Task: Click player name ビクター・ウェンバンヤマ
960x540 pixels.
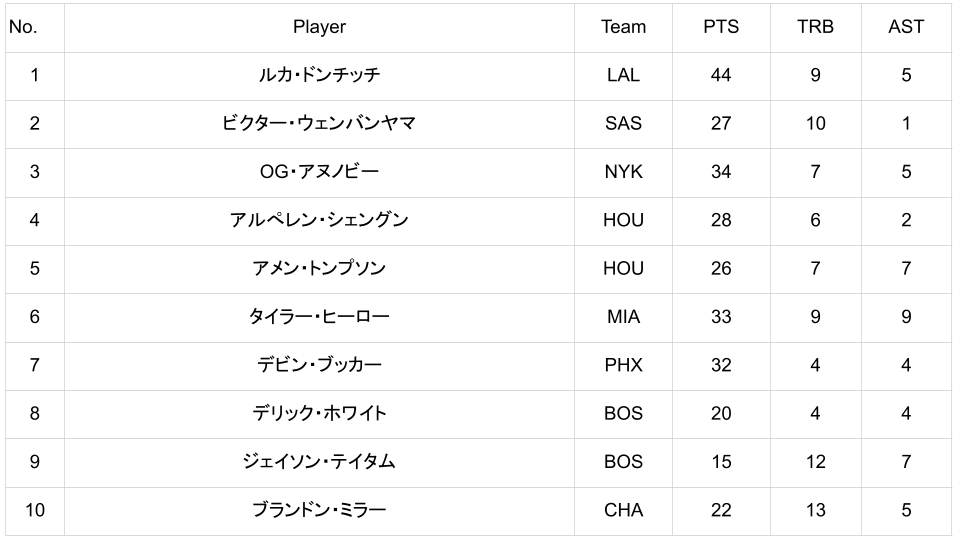Action: pyautogui.click(x=319, y=123)
